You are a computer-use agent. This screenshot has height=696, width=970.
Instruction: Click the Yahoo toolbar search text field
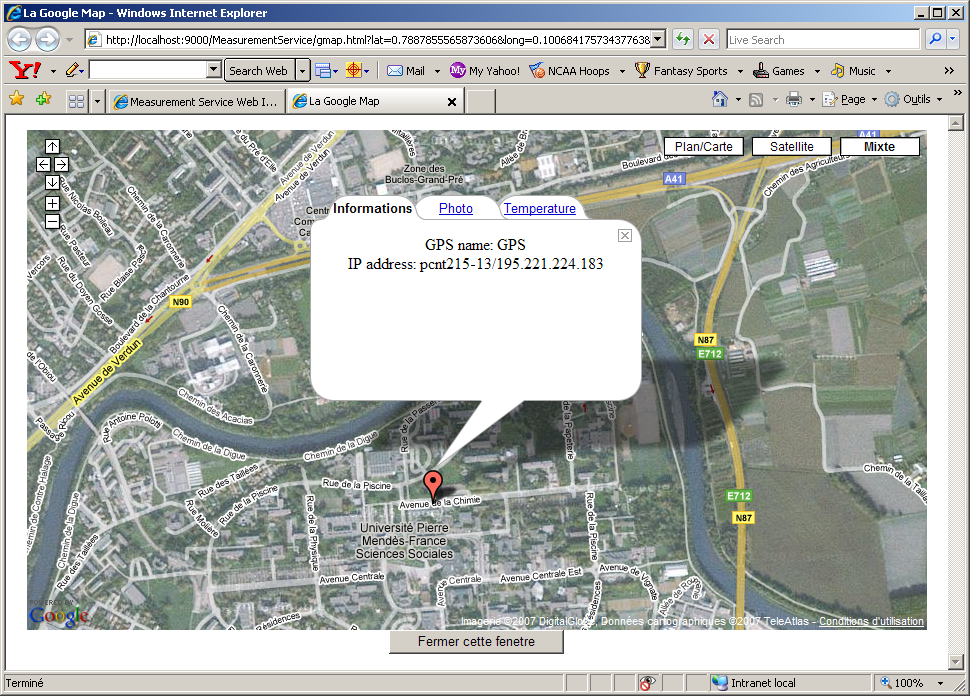[x=148, y=70]
